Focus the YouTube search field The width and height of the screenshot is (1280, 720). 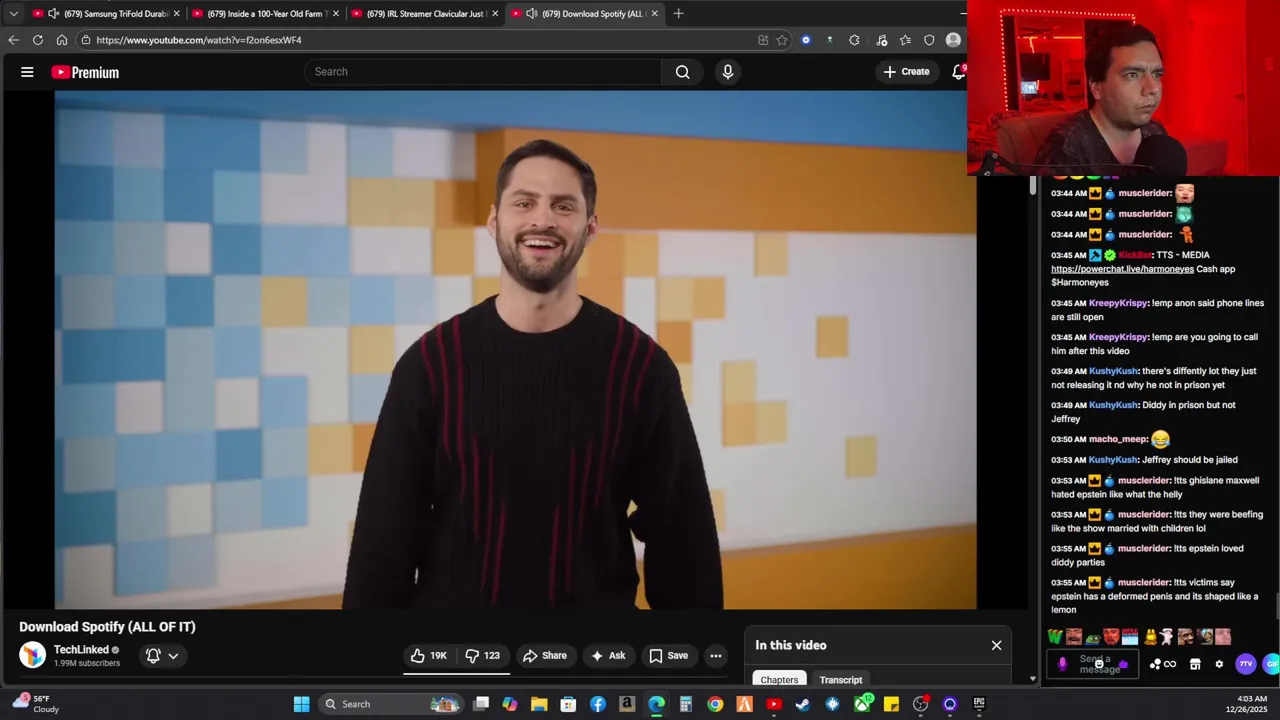pos(483,72)
